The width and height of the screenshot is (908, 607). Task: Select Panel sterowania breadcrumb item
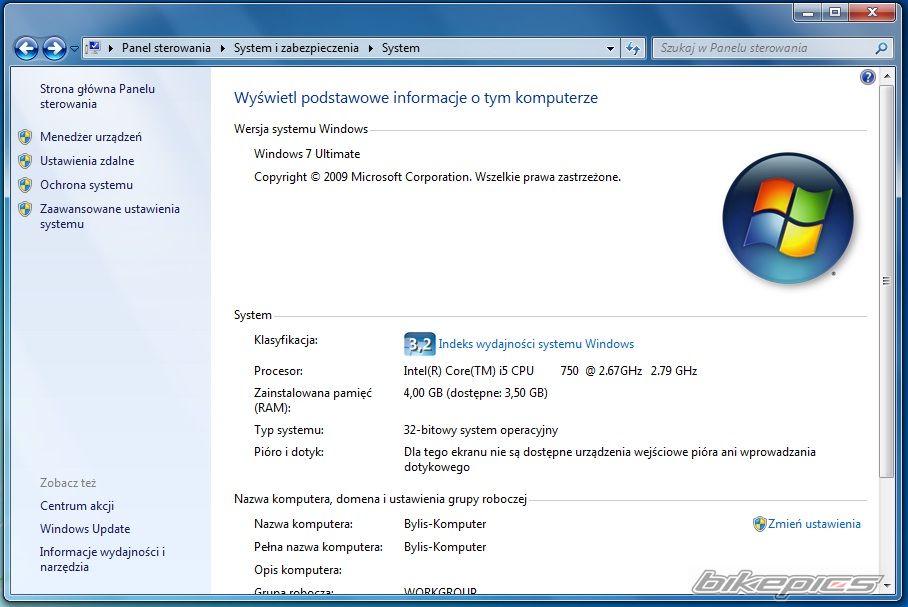[166, 48]
